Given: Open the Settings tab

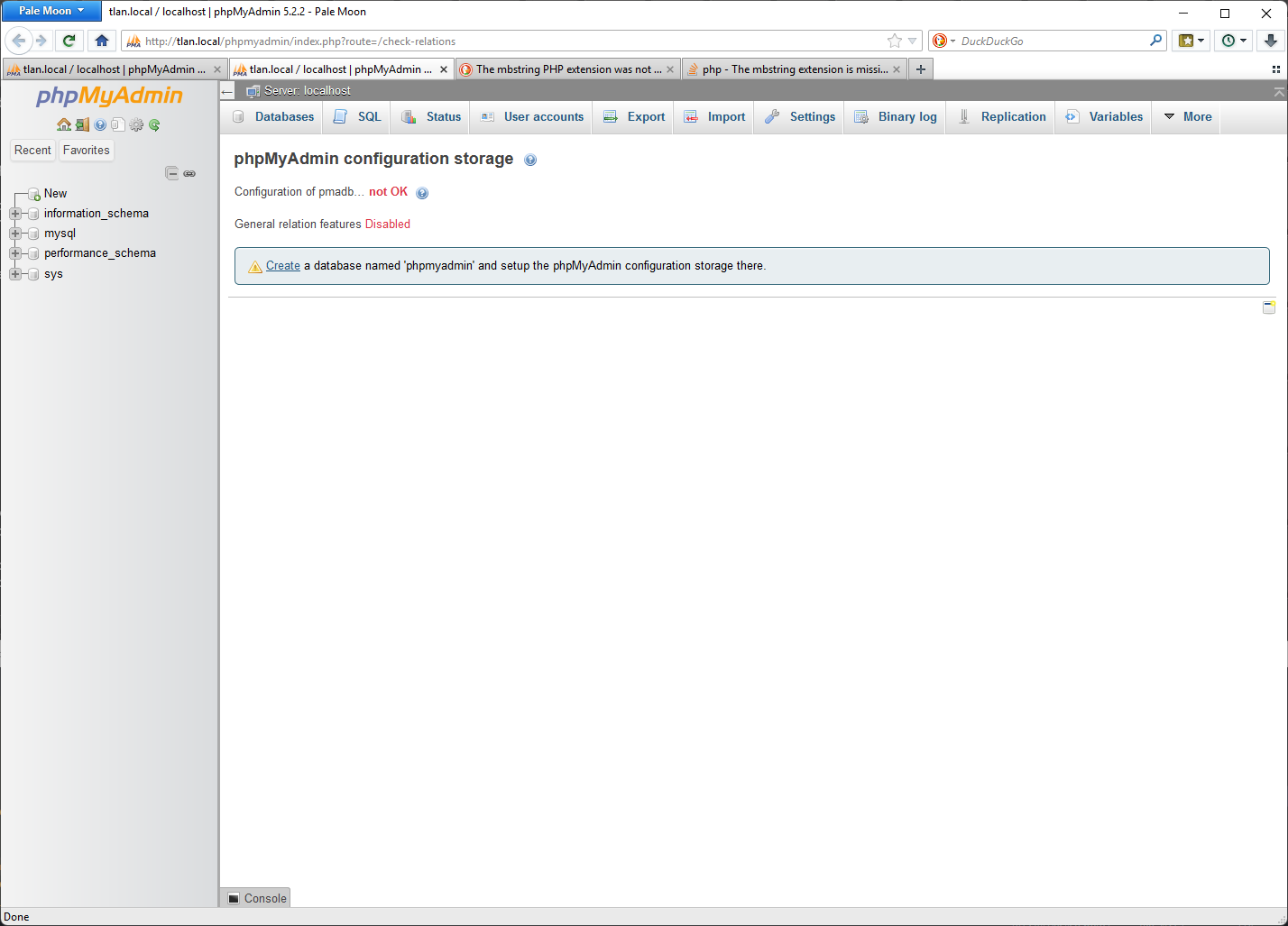Looking at the screenshot, I should 800,117.
